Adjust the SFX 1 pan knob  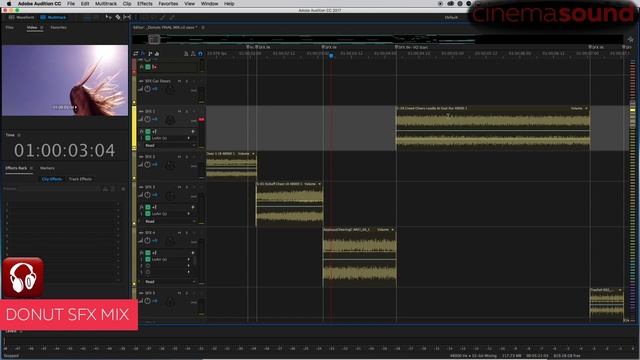click(170, 120)
